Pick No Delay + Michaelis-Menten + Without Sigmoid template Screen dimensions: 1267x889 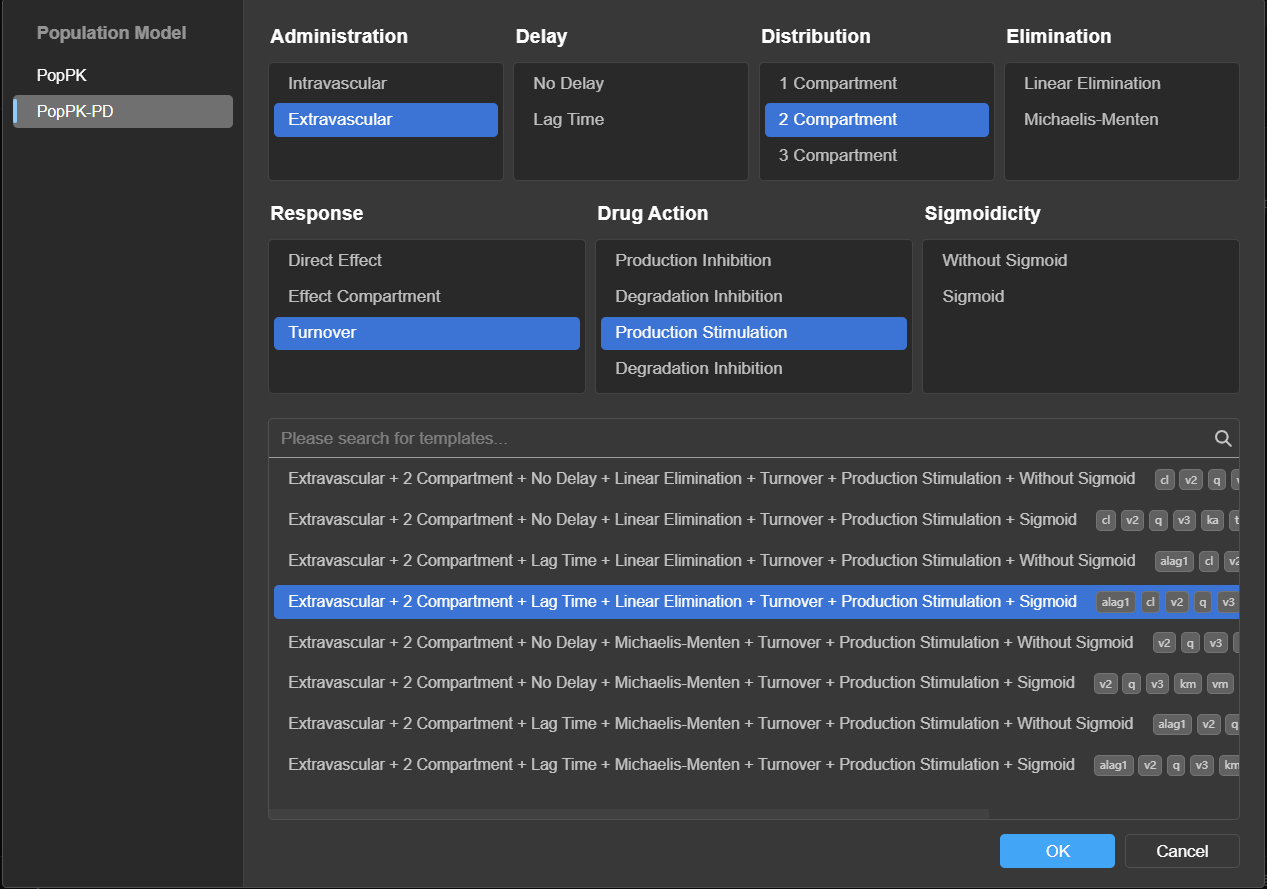pos(756,642)
